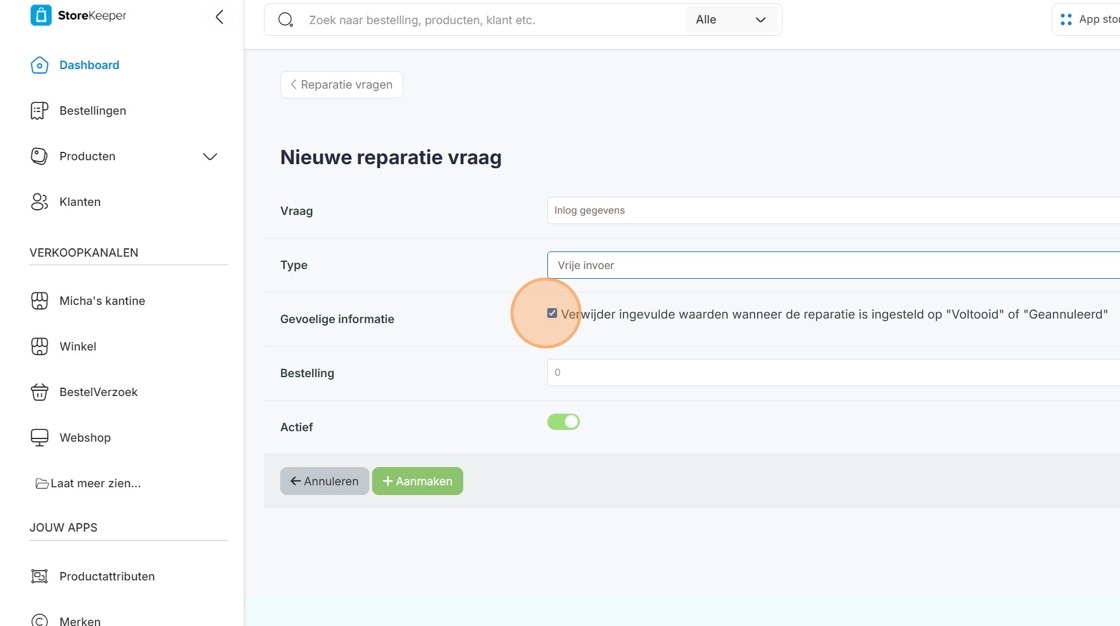Click the Vraag input field

[x=834, y=211]
